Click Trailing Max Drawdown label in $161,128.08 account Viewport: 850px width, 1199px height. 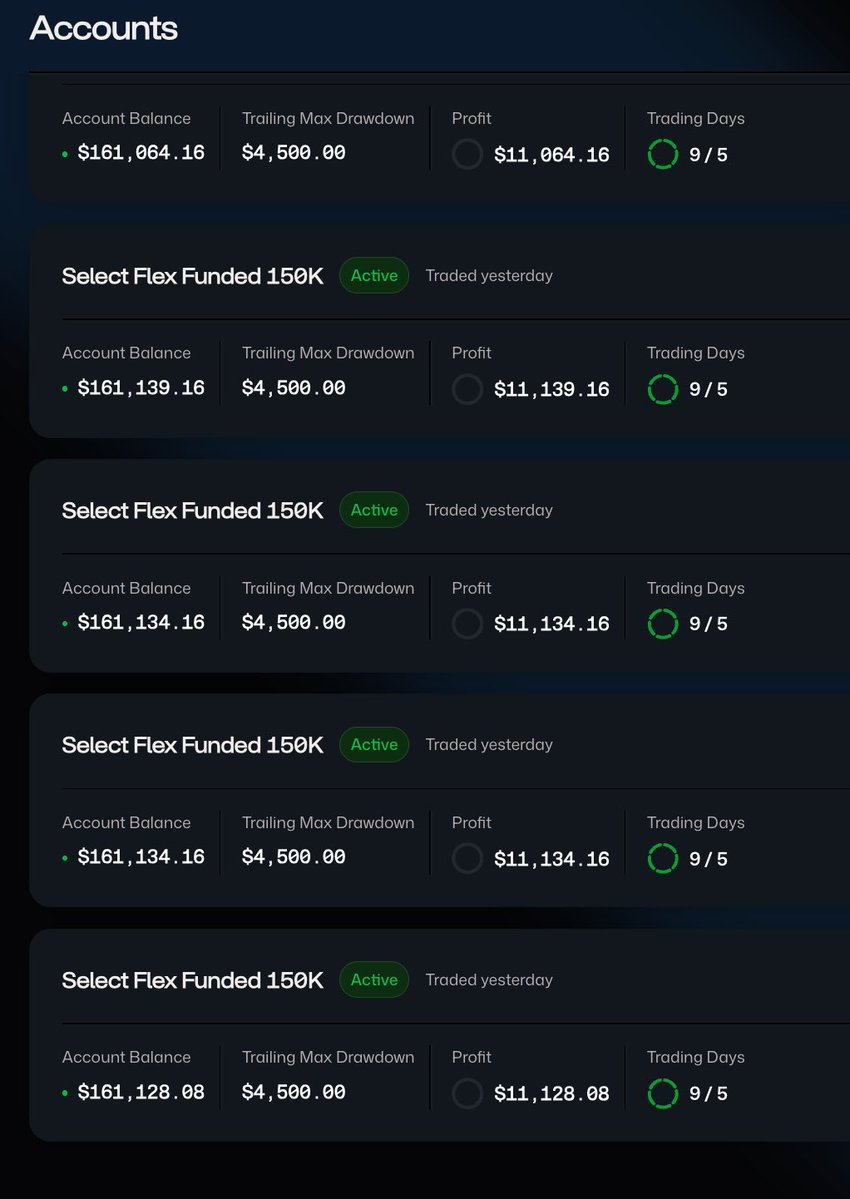(x=328, y=1057)
